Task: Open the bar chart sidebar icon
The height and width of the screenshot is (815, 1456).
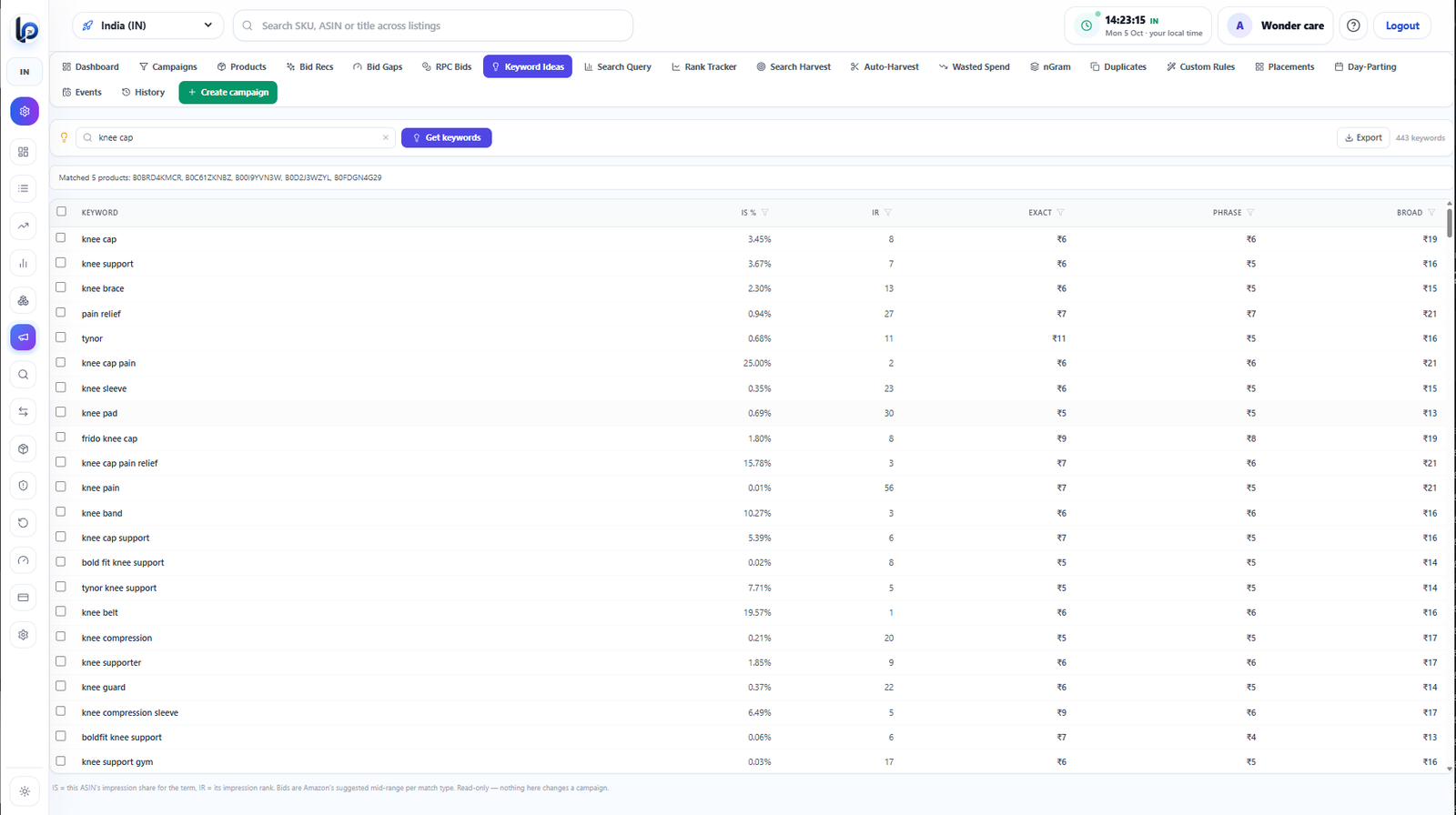Action: pos(24,263)
